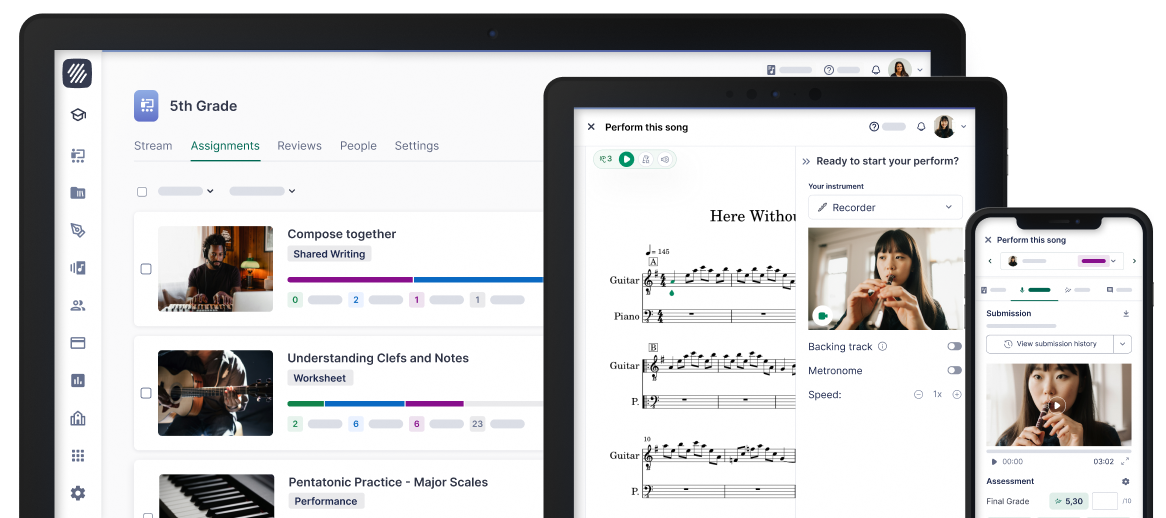Screen dimensions: 1166x518
Task: Seek the phone video progress bar
Action: [1059, 451]
